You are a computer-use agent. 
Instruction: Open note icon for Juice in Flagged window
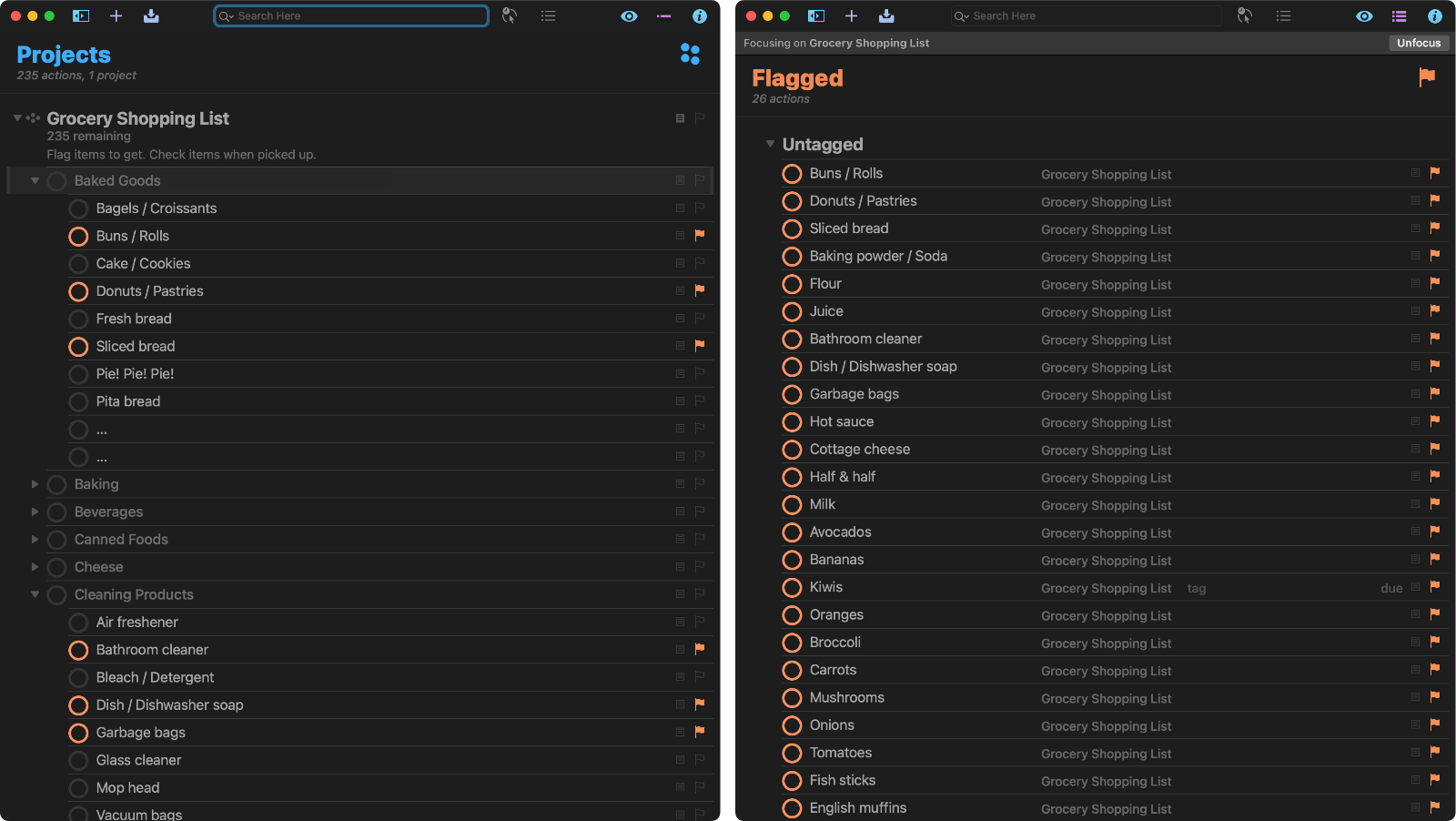point(1415,310)
